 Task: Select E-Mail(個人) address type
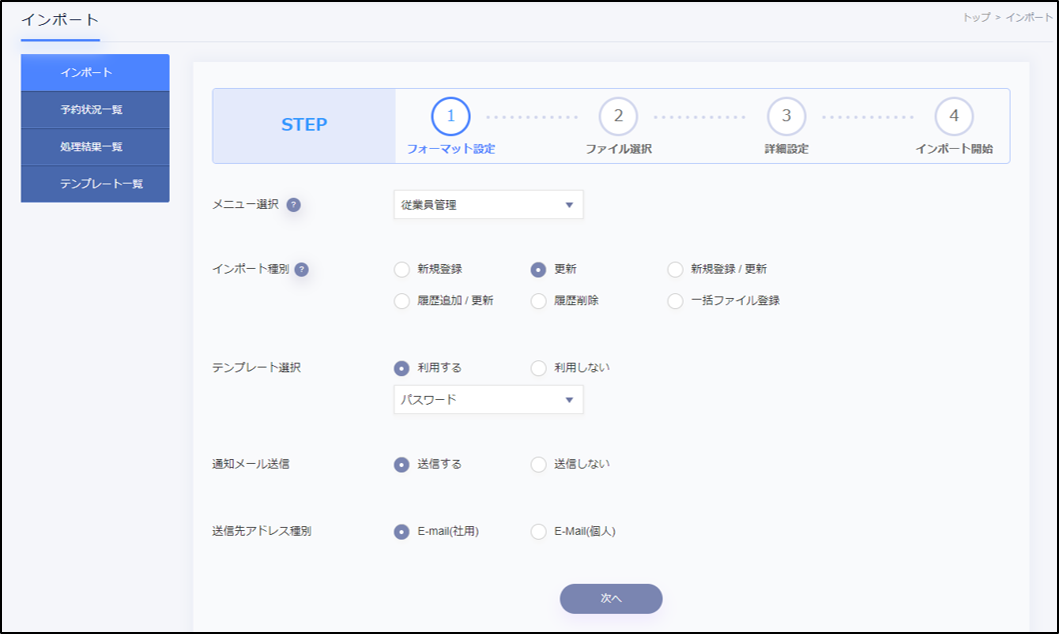pos(539,532)
